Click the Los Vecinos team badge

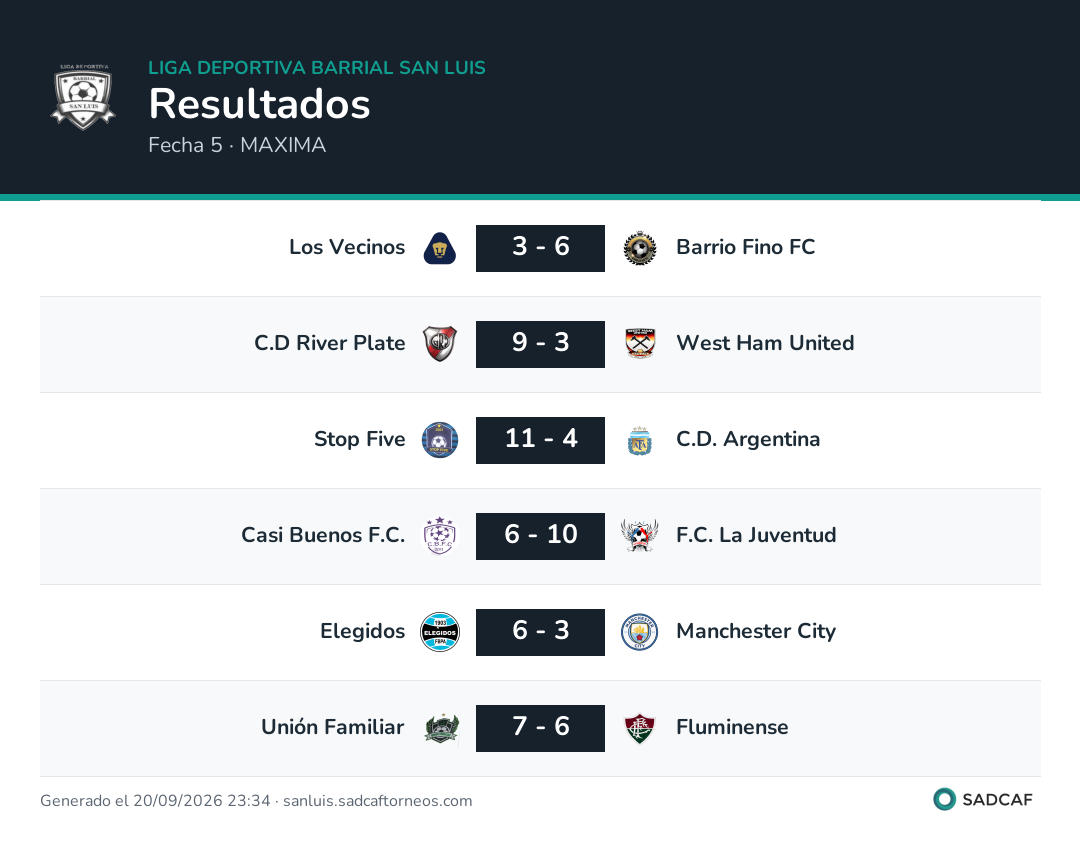tap(439, 249)
